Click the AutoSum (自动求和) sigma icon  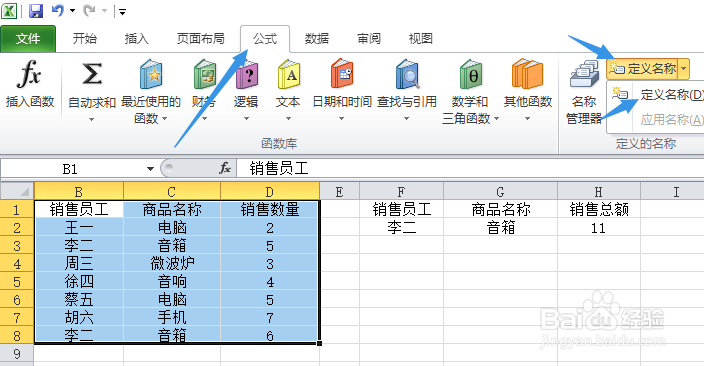[x=92, y=74]
